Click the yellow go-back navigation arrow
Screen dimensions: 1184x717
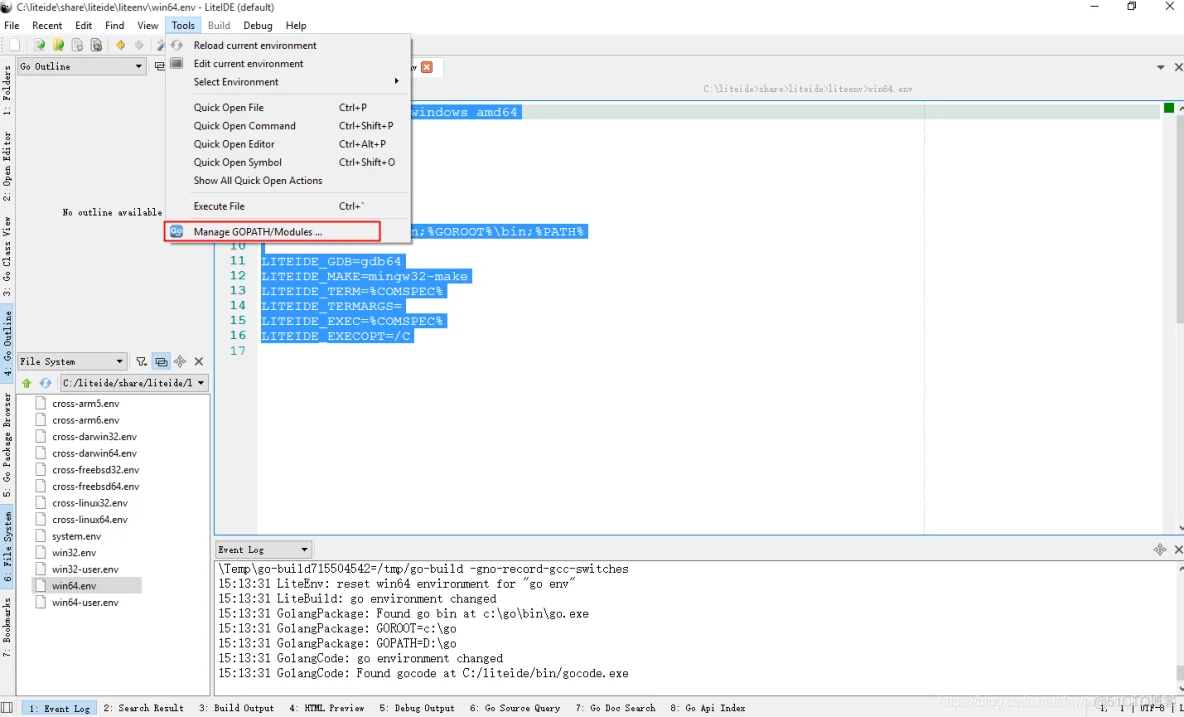(120, 45)
